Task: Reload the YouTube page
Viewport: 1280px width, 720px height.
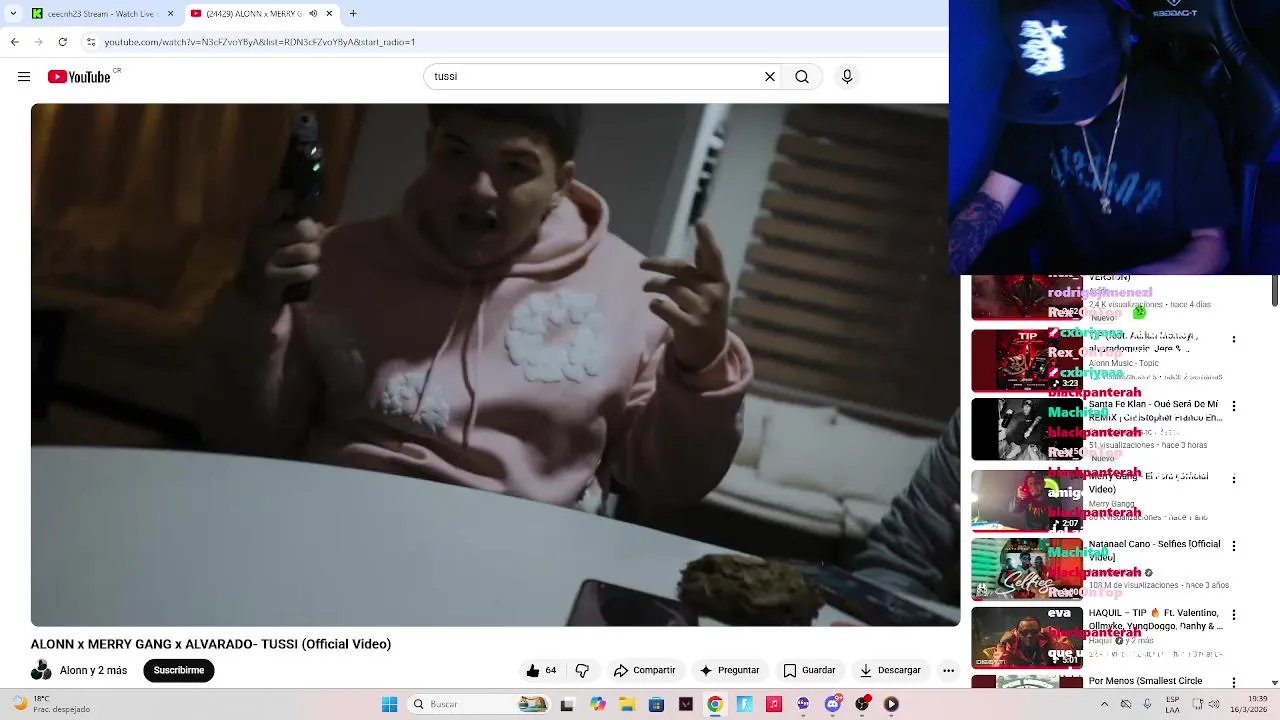Action: click(x=62, y=42)
